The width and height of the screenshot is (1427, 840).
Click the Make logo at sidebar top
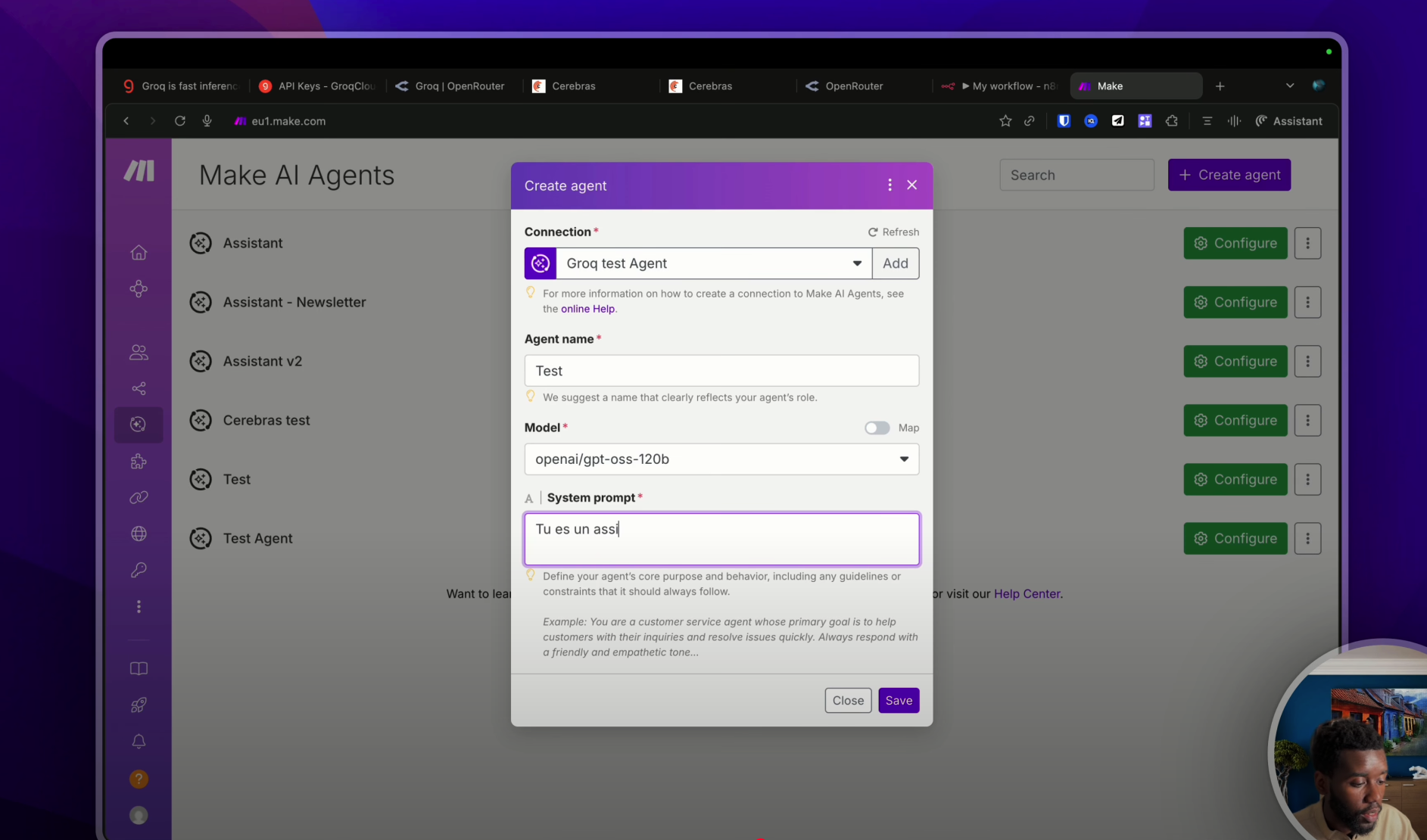[x=139, y=171]
